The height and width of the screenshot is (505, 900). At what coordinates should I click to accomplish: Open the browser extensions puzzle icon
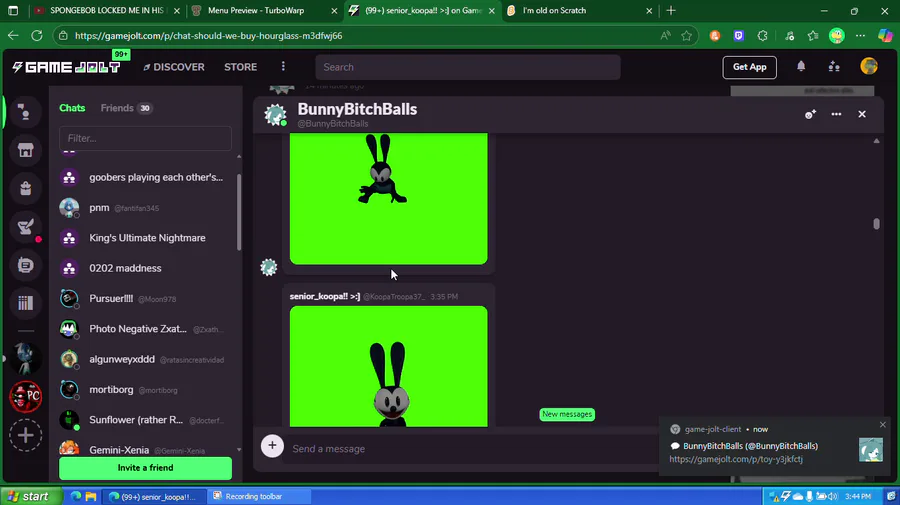coord(762,36)
